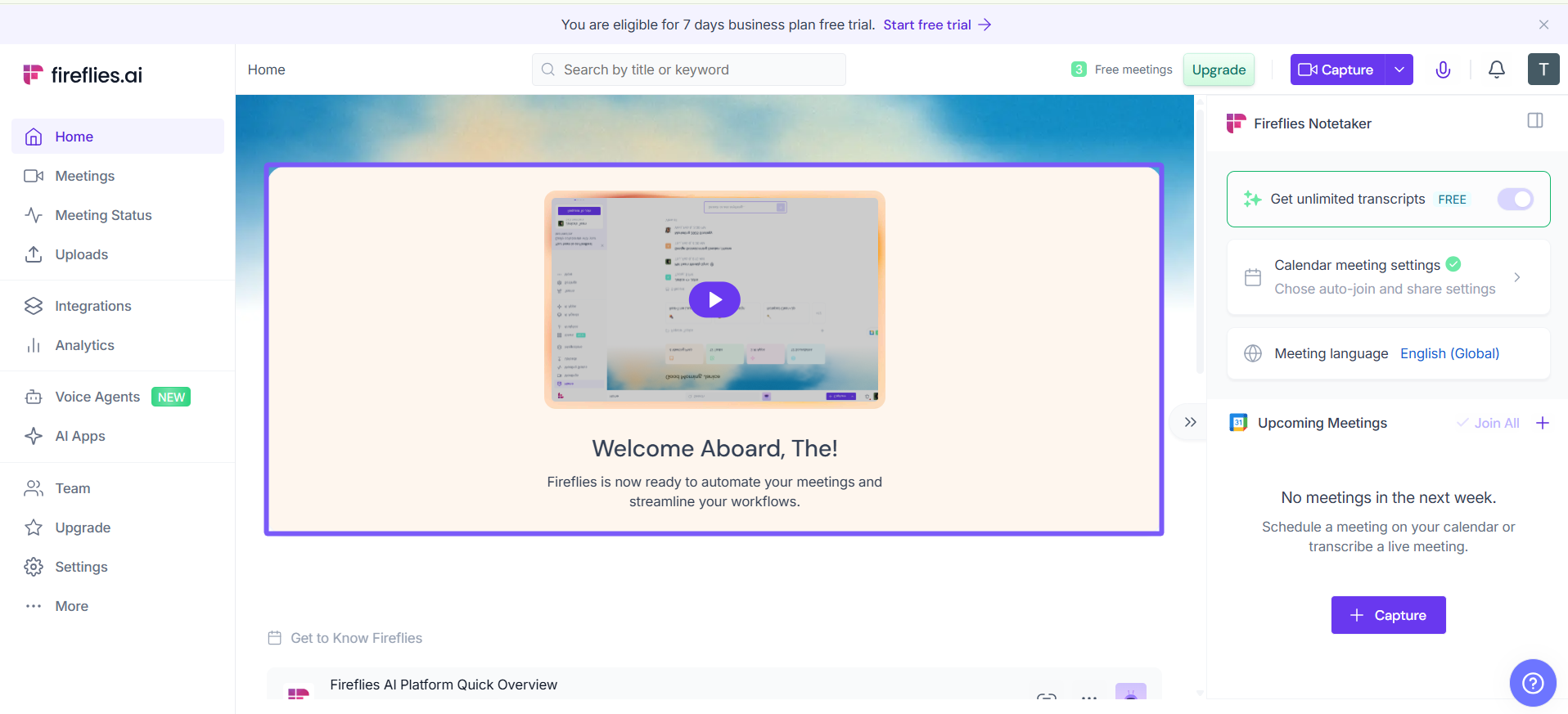Click the calendar icon in meeting settings
Screen dimensions: 1568x714
pyautogui.click(x=1252, y=277)
